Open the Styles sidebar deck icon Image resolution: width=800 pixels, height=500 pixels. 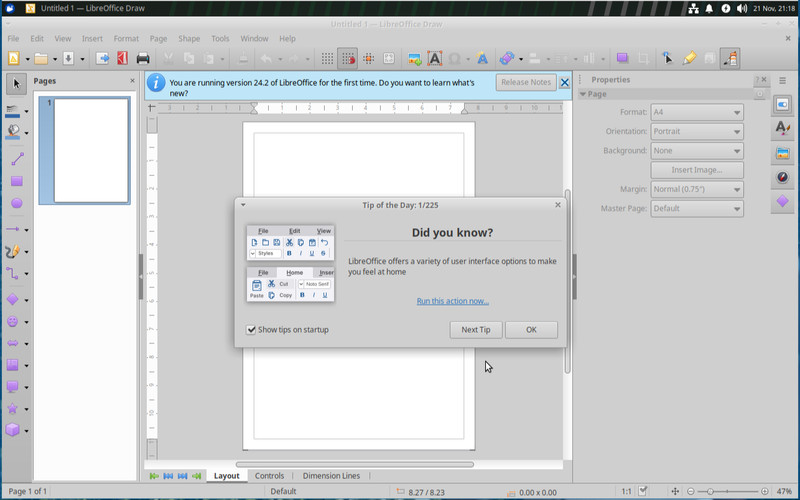click(x=783, y=128)
